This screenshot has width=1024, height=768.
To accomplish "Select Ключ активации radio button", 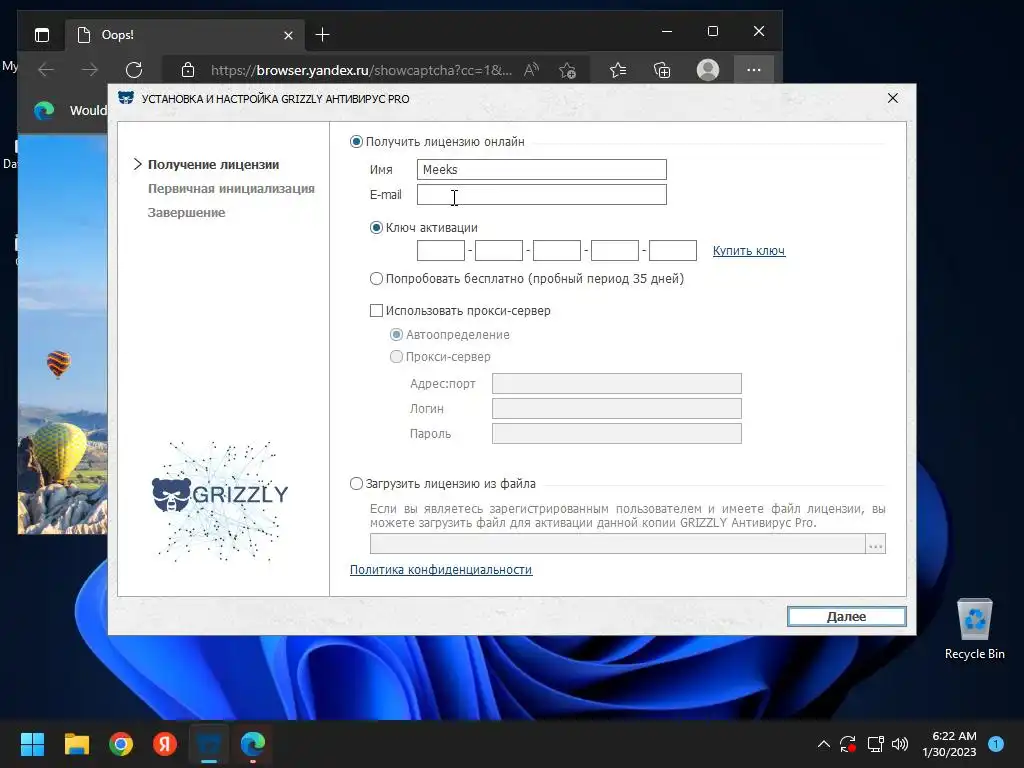I will [376, 228].
